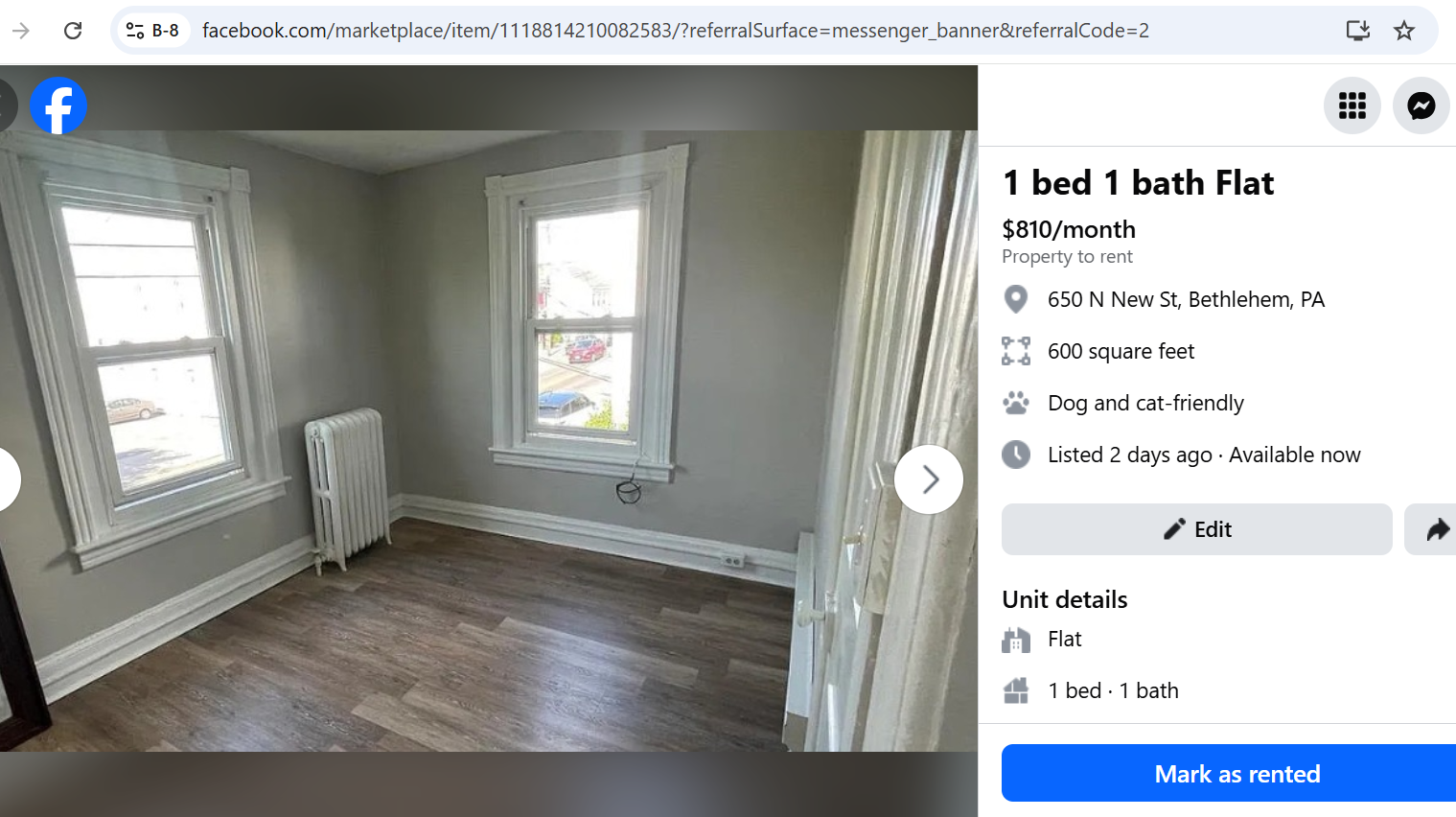The image size is (1456, 817).
Task: View site information icon beside the URL
Action: (153, 31)
